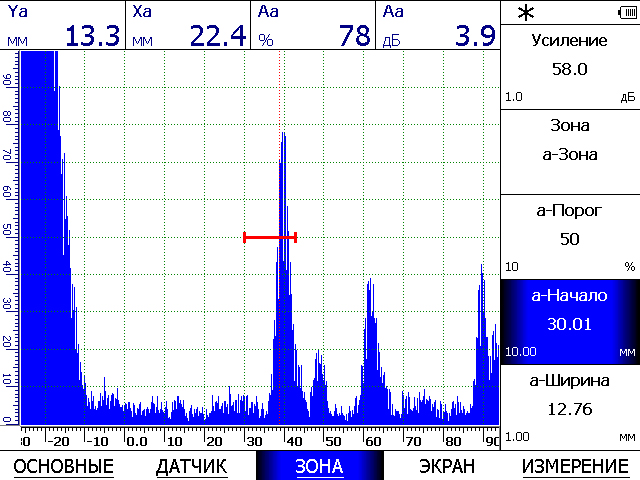640x480 pixels.
Task: Click the red dotted cursor line marker
Action: (x=280, y=238)
